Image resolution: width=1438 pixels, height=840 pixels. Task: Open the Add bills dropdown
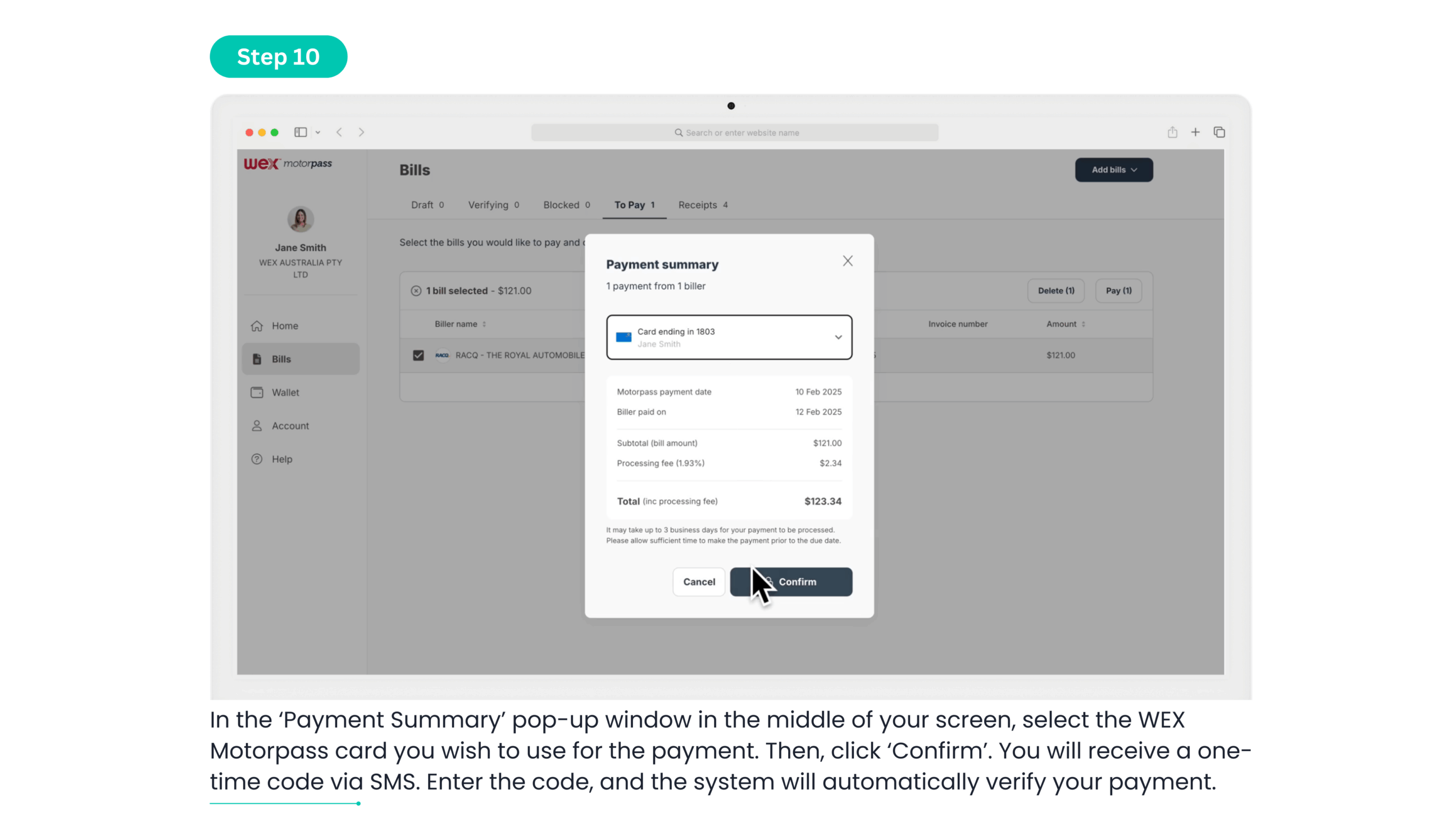click(x=1113, y=170)
